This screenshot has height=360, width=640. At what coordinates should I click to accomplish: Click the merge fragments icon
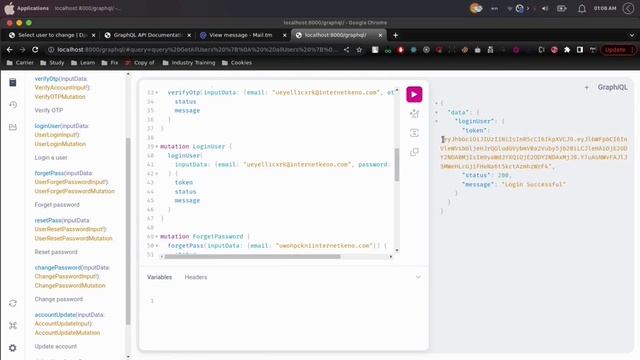(x=414, y=133)
